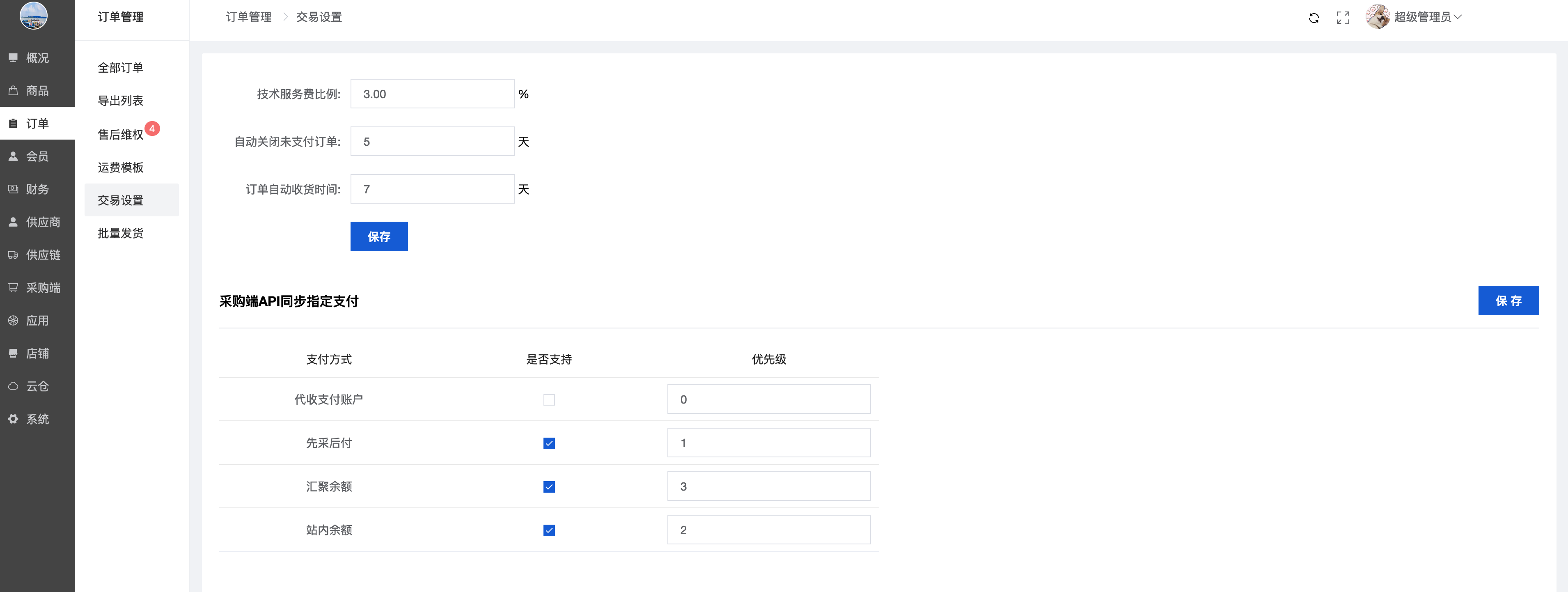The width and height of the screenshot is (1568, 592).
Task: Uncheck 先采后付 support checkbox
Action: [548, 443]
